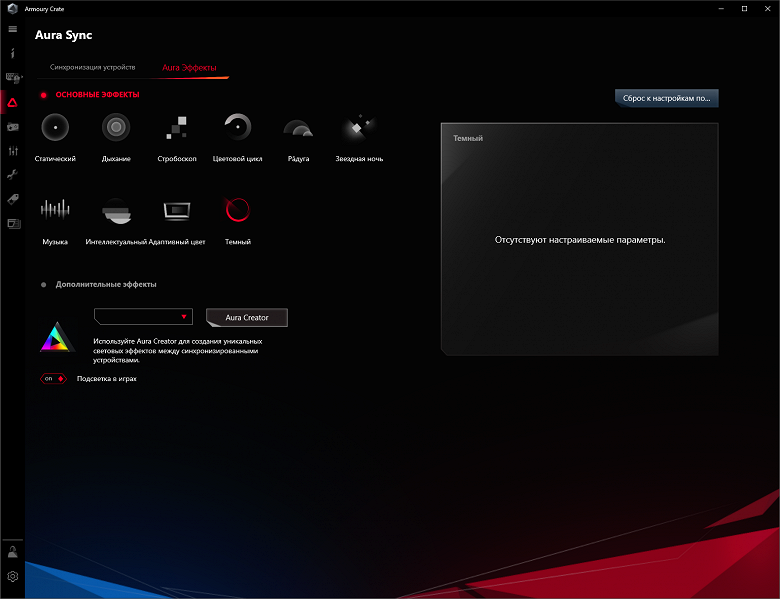Choose the Темный dark effect icon

click(237, 209)
